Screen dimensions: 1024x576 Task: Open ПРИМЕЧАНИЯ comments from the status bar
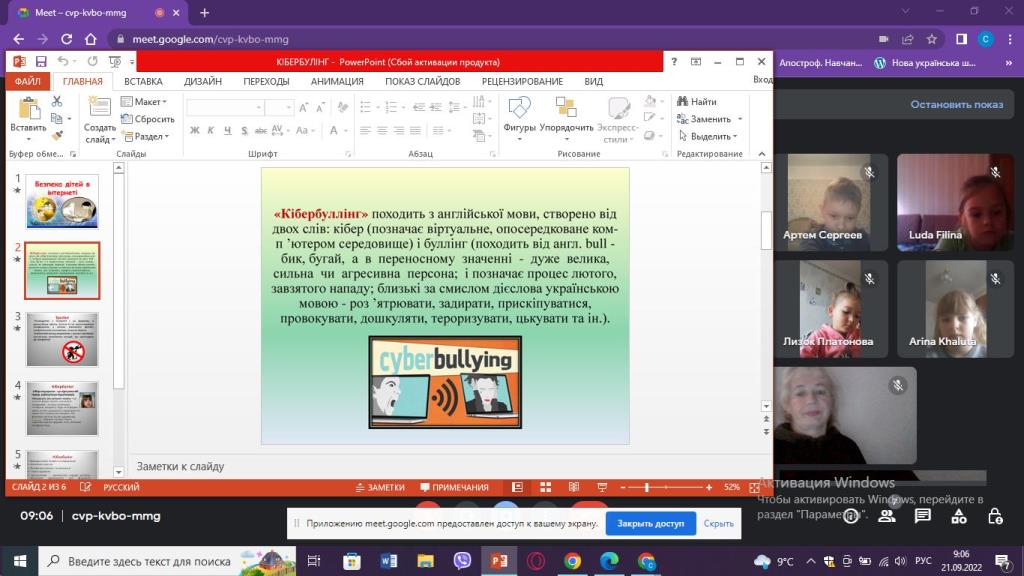(455, 487)
